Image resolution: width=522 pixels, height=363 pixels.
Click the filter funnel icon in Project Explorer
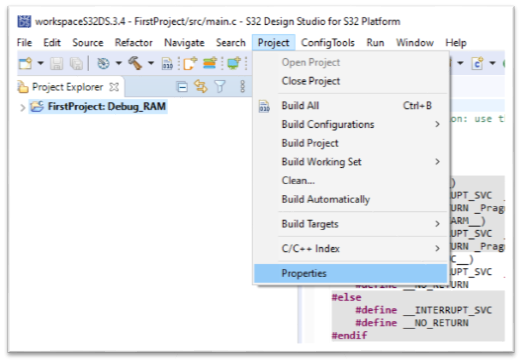click(220, 87)
